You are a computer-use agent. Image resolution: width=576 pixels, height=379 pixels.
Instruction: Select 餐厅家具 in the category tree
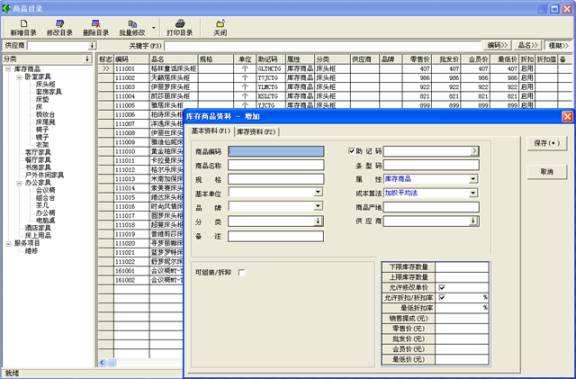click(38, 160)
